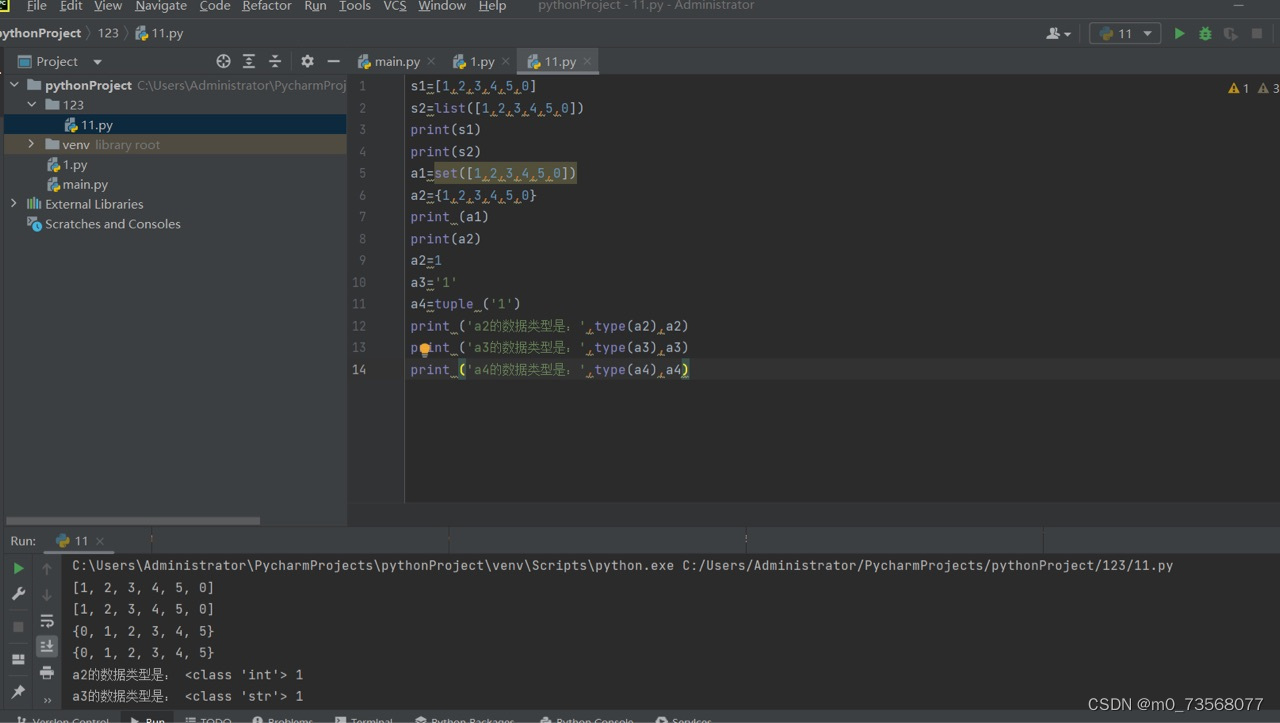The height and width of the screenshot is (723, 1280).
Task: Start debugging with the bug icon
Action: point(1205,33)
